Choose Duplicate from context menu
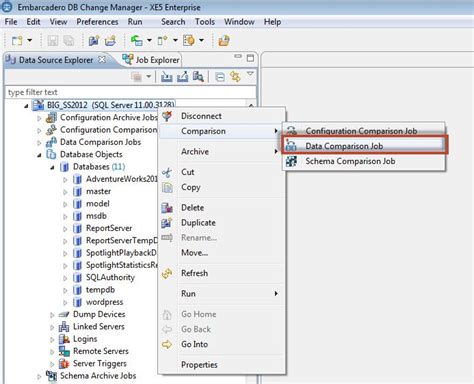This screenshot has width=474, height=384. [221, 223]
